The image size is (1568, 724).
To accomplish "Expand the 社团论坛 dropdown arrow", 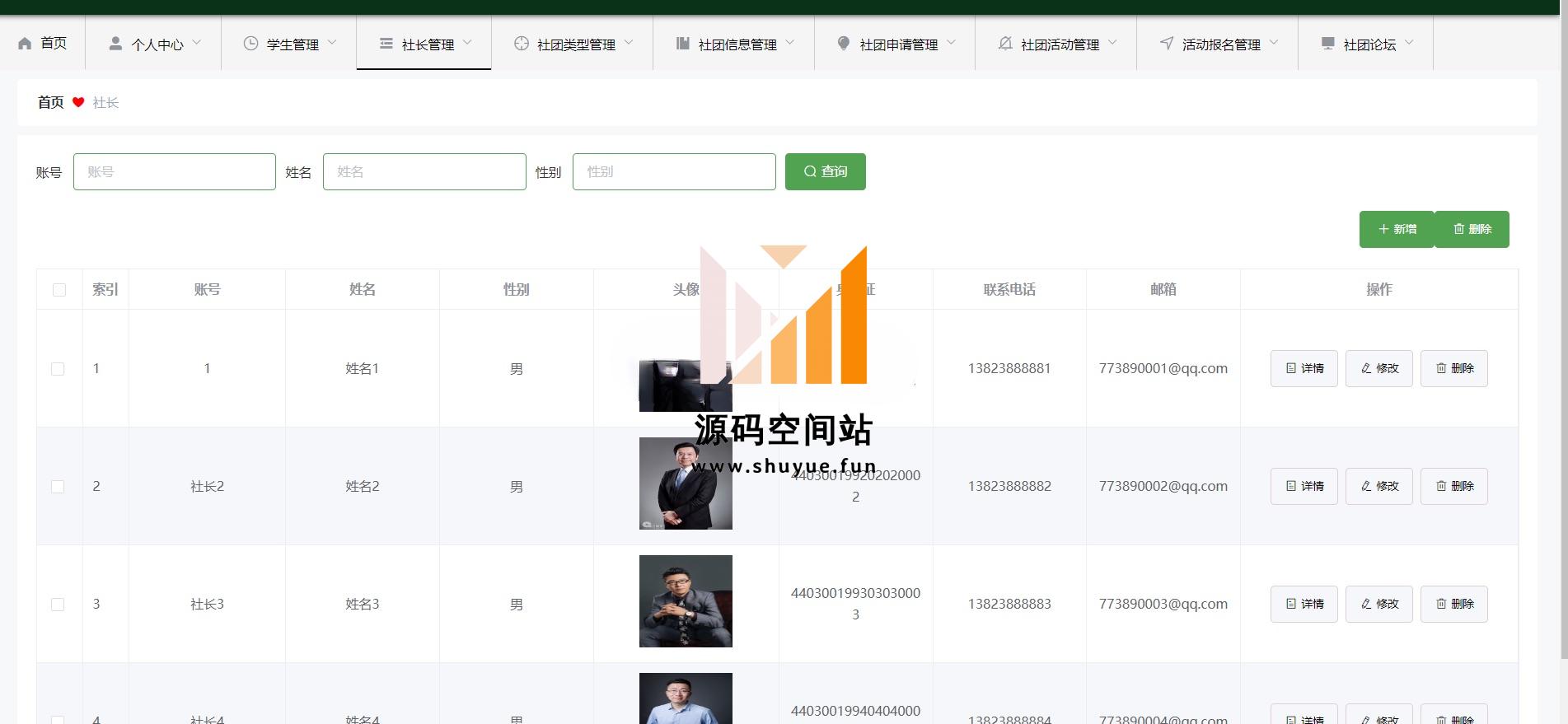I will 1409,42.
